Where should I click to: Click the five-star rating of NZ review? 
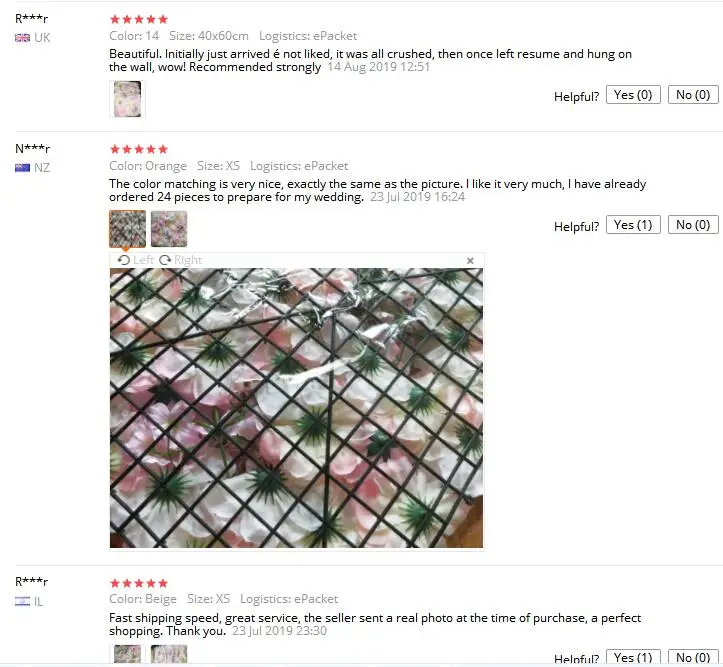(139, 149)
